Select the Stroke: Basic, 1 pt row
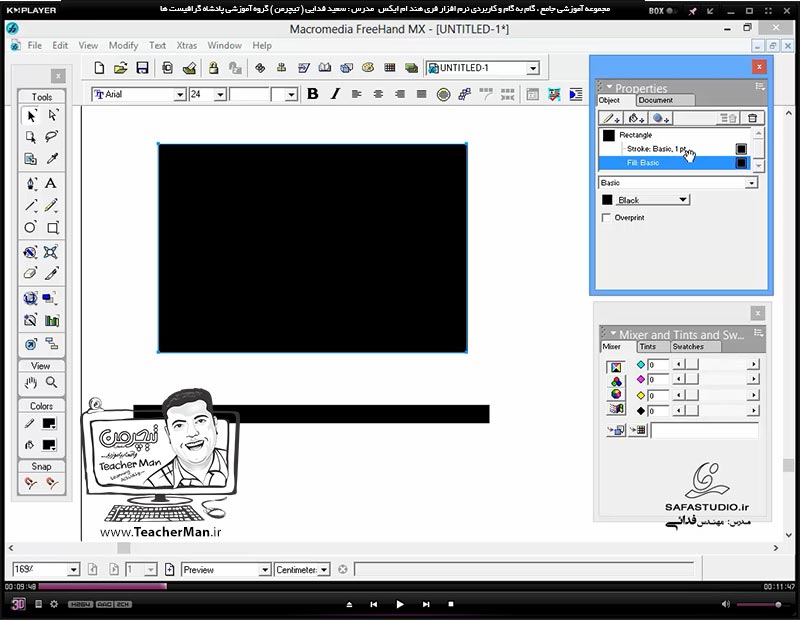This screenshot has width=800, height=621. pyautogui.click(x=674, y=148)
